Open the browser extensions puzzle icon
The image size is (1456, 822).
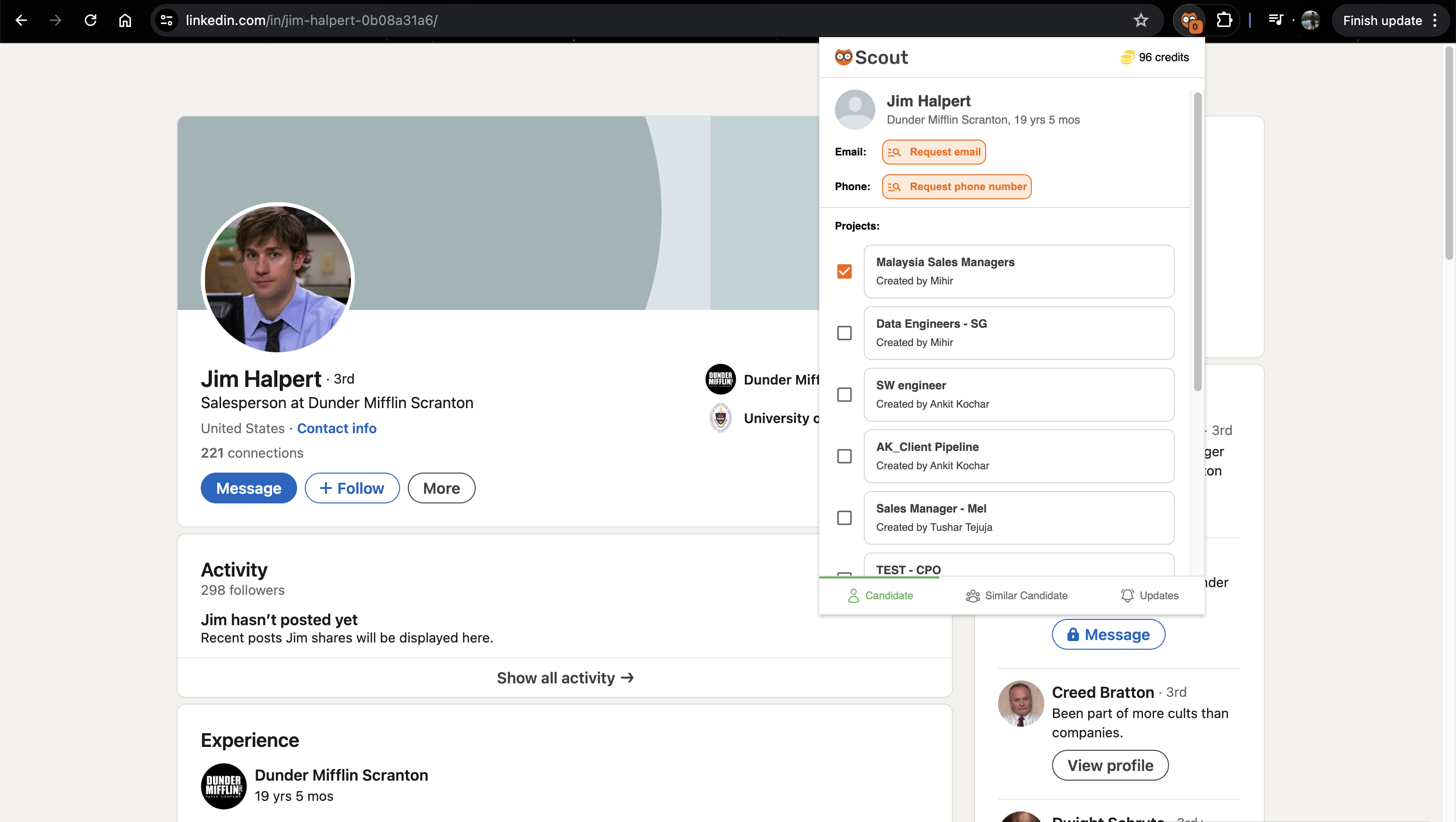pos(1224,20)
